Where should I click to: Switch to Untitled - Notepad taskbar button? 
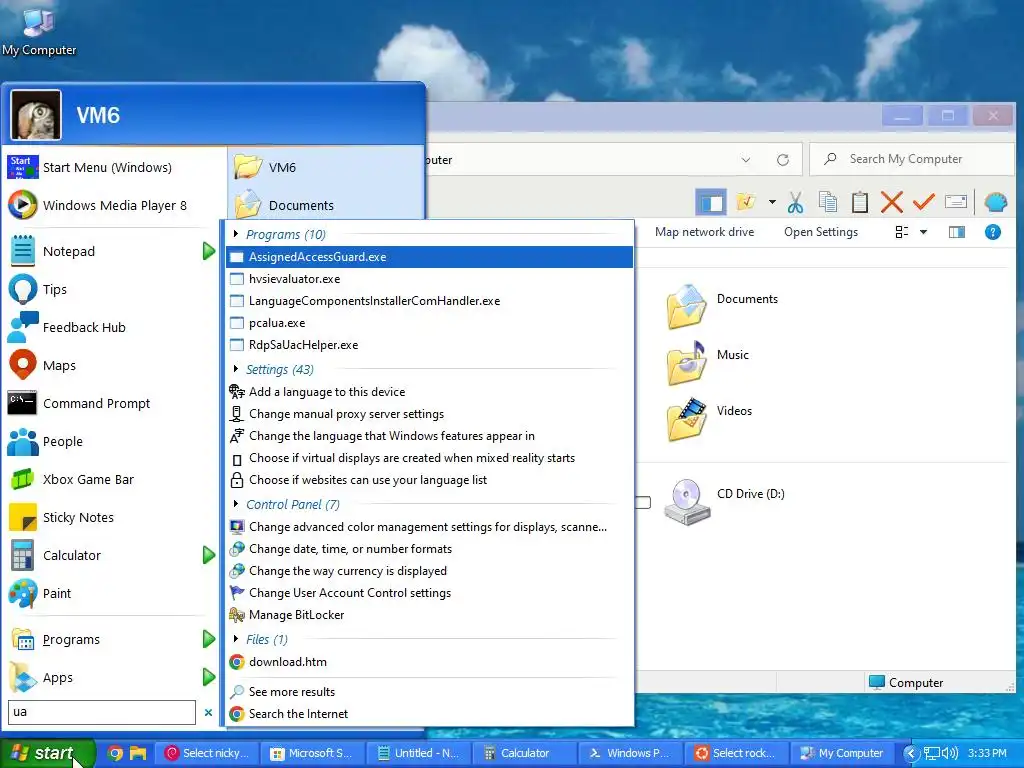(419, 753)
